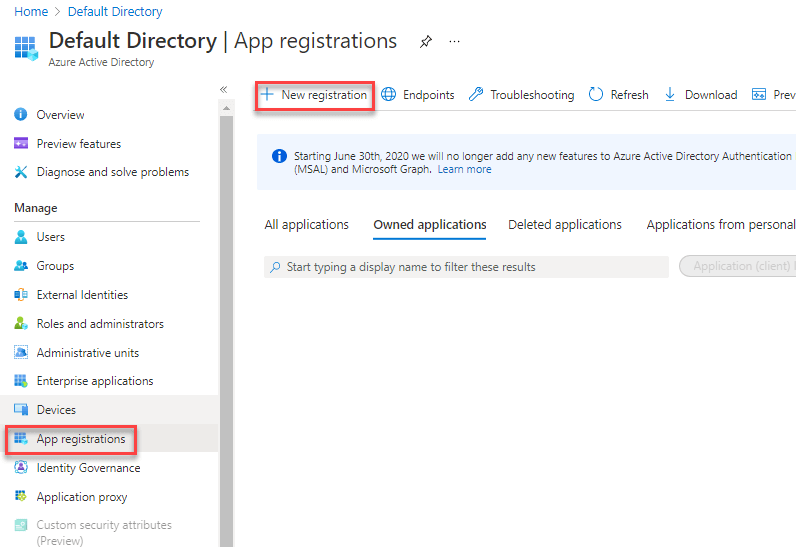The width and height of the screenshot is (796, 547).
Task: Open Identity Governance menu item
Action: [x=88, y=468]
